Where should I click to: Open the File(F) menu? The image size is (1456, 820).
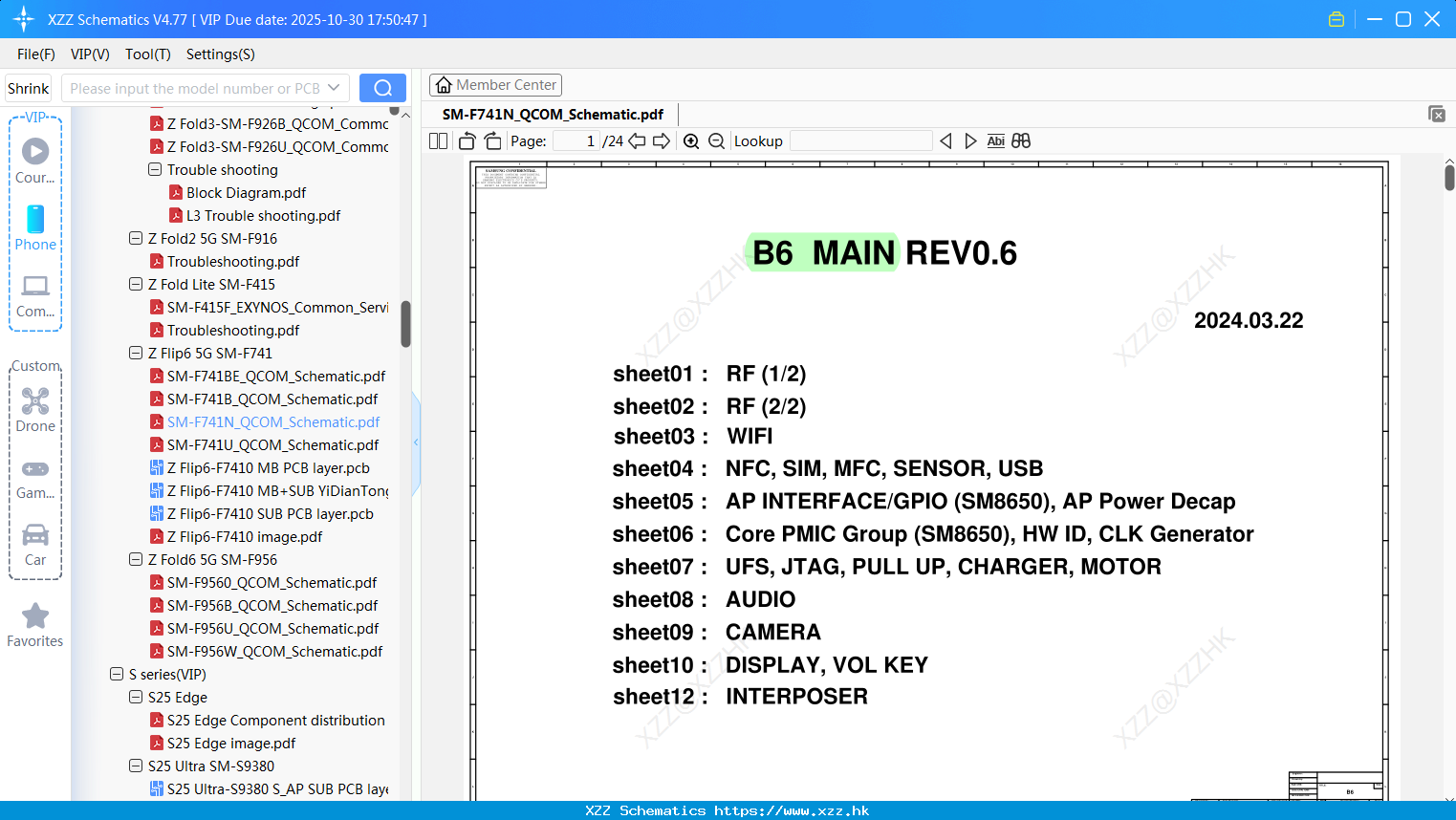point(36,54)
